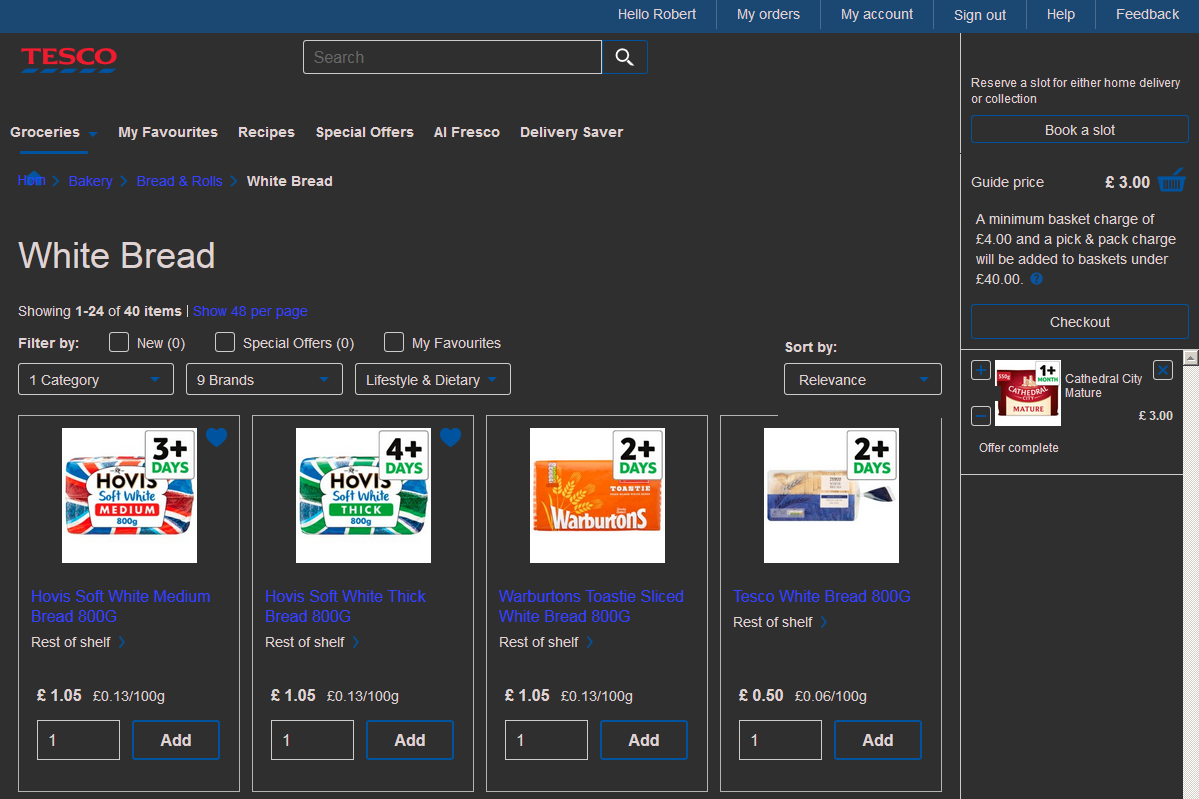Open Feedback in top bar
Viewport: 1199px width, 799px height.
pos(1147,15)
